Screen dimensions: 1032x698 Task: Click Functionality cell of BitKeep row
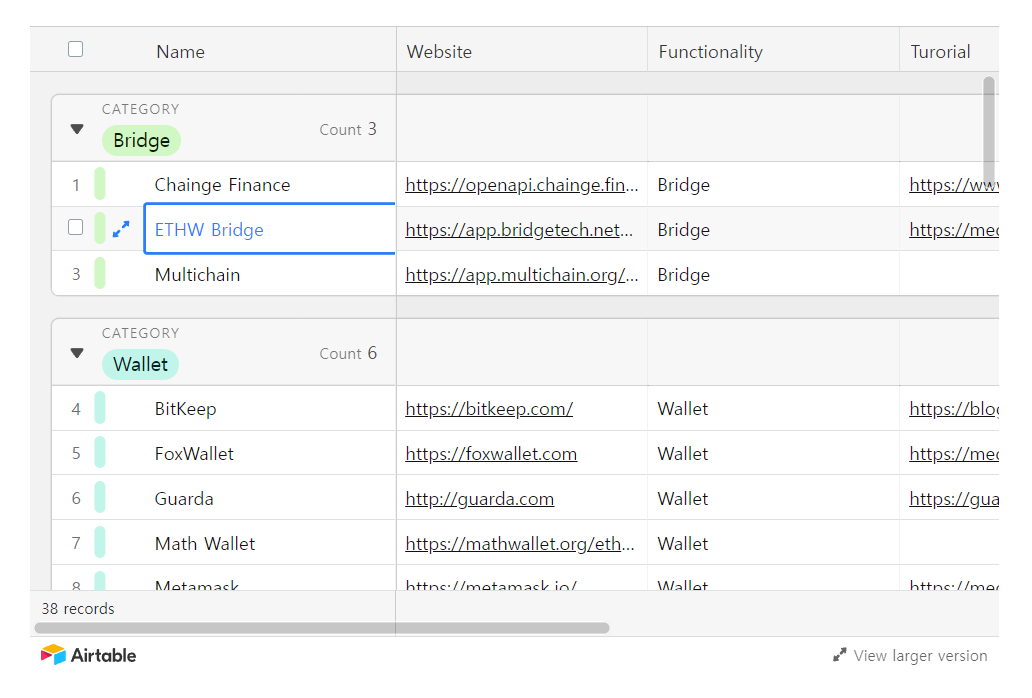[773, 409]
